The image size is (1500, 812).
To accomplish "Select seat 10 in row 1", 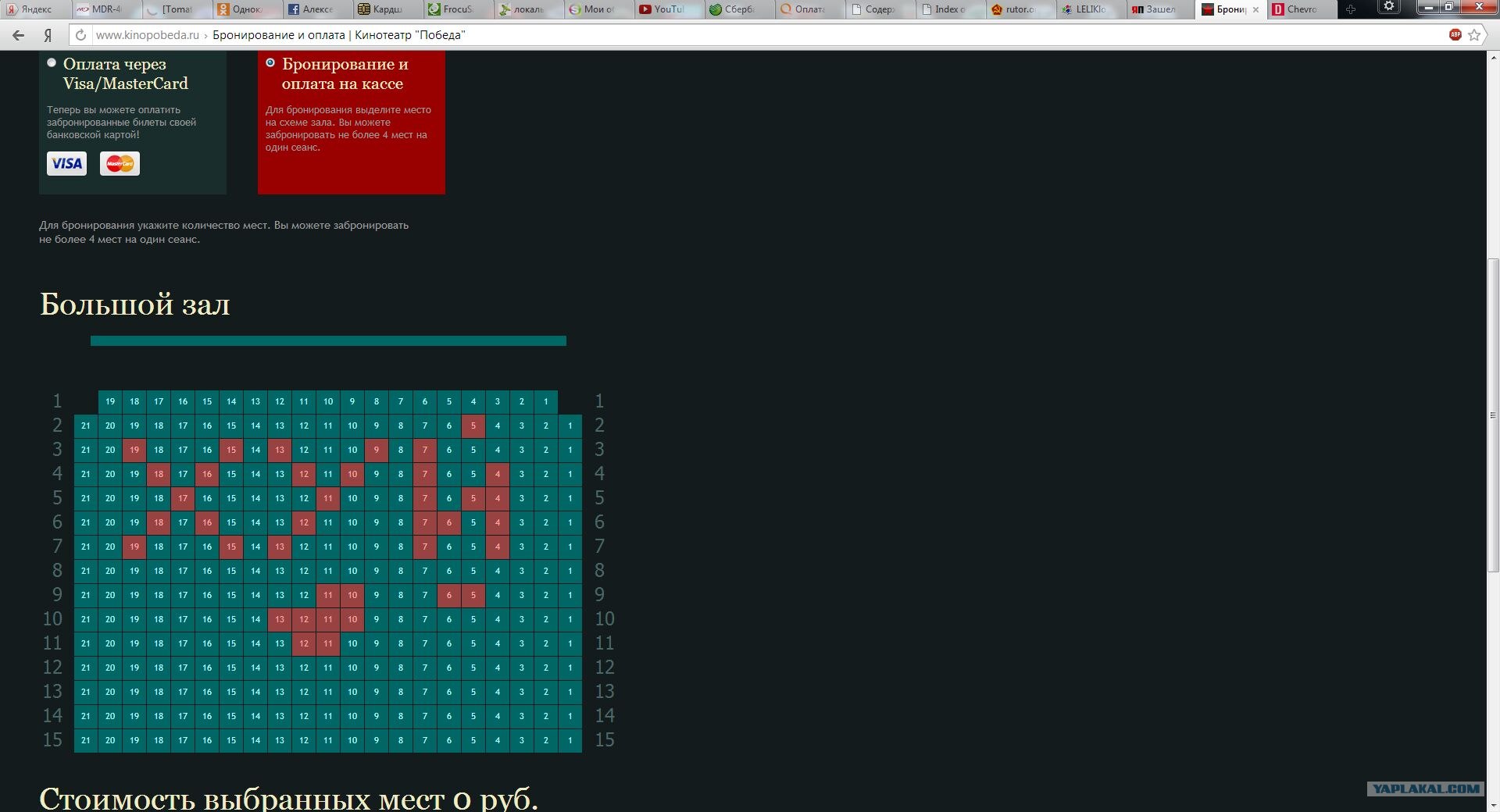I will [328, 401].
